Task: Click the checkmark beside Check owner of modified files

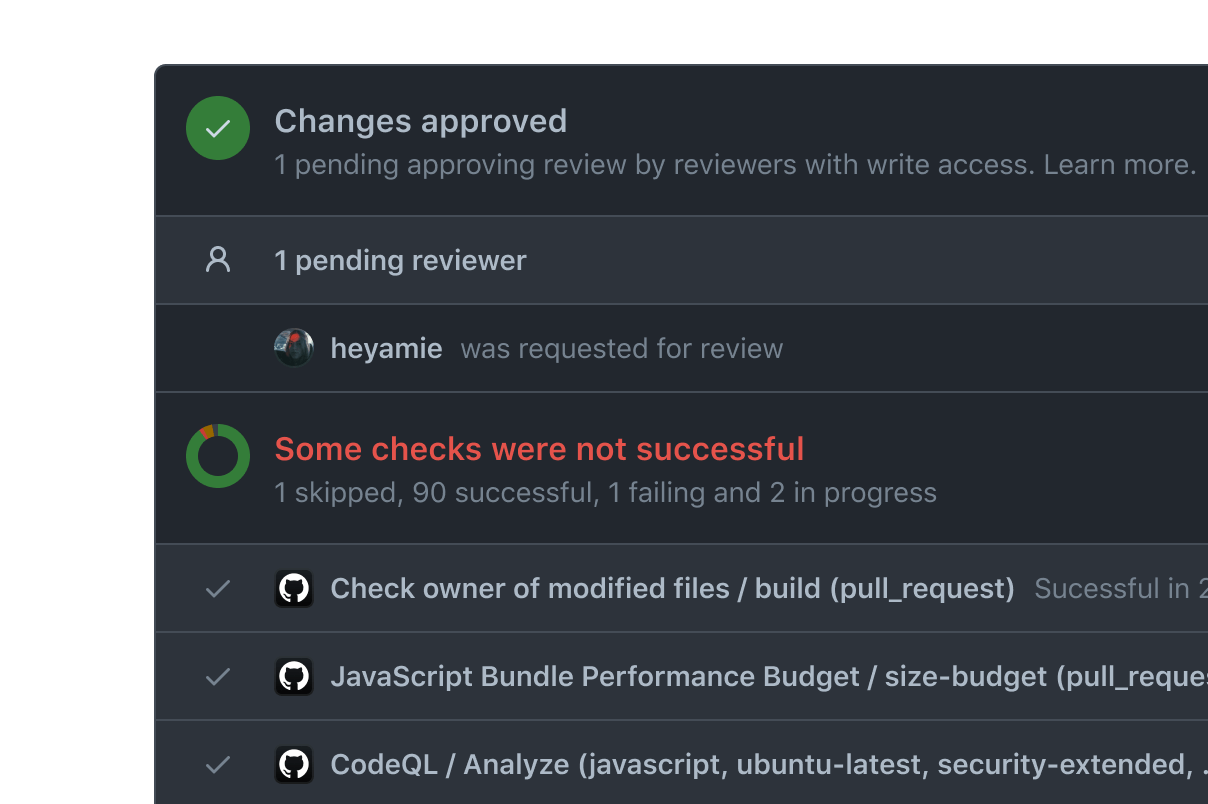Action: [x=218, y=589]
